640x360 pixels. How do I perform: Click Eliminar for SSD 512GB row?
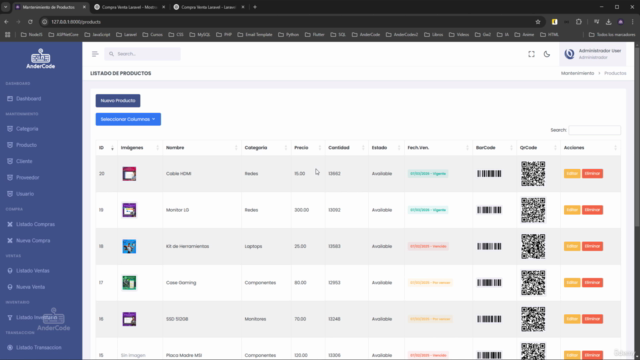click(x=592, y=319)
